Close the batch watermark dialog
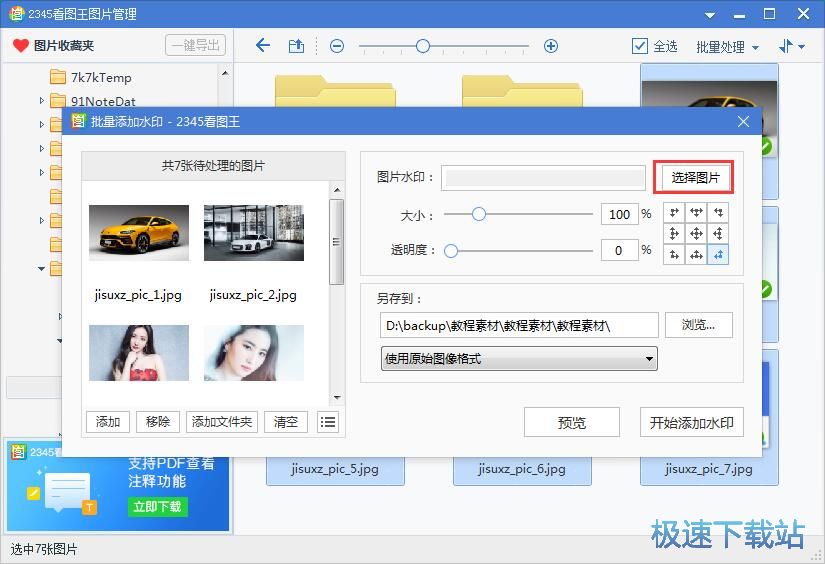The image size is (825, 564). pos(743,122)
